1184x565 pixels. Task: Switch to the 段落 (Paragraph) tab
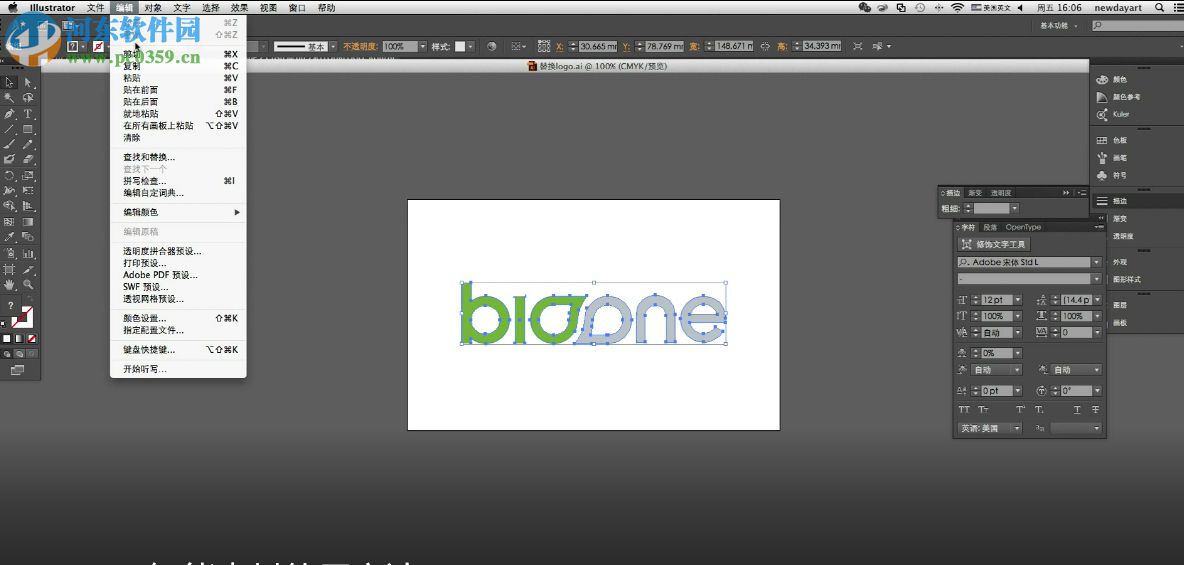990,227
